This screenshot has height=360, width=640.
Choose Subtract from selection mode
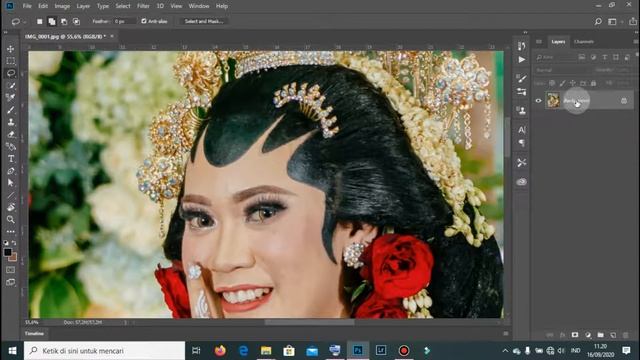[x=64, y=21]
